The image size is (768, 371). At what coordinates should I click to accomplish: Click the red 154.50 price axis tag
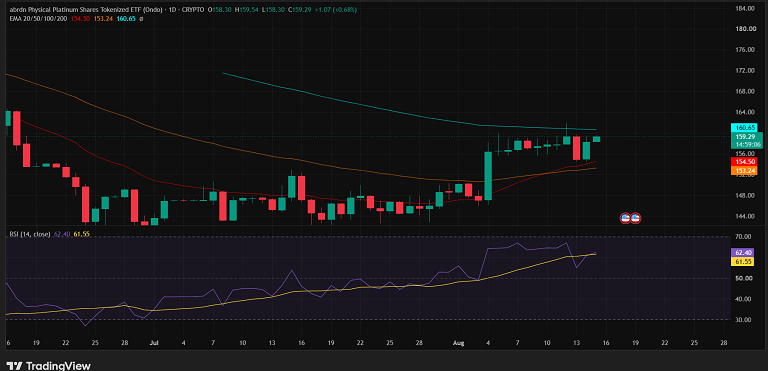(x=744, y=161)
